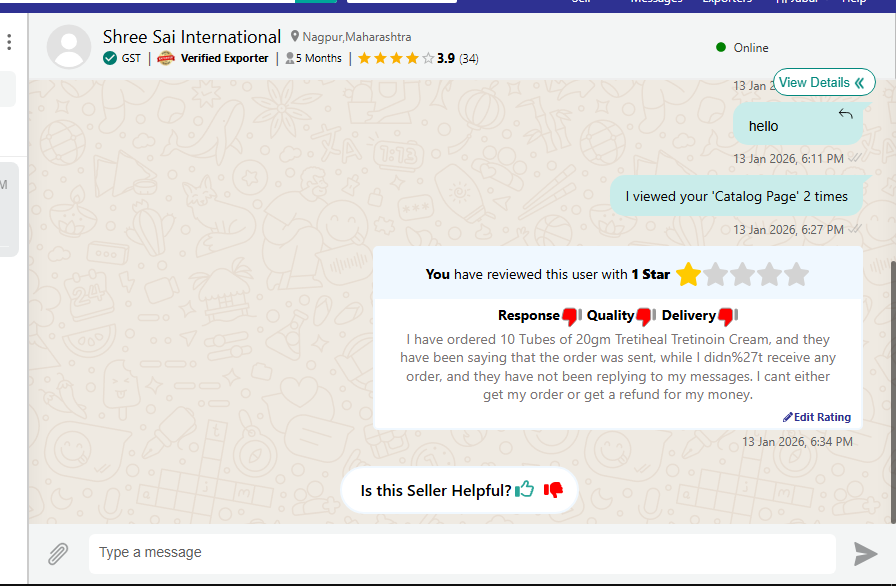Click the reply arrow on the hello message
The width and height of the screenshot is (896, 586).
coord(845,114)
